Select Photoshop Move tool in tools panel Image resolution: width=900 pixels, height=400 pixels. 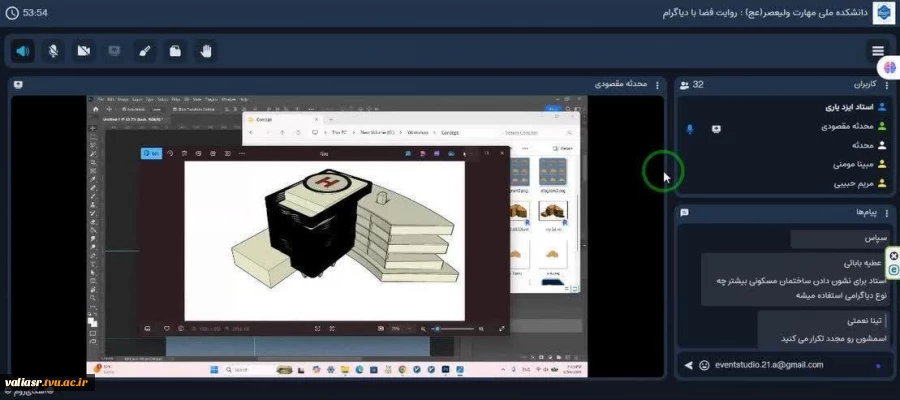[94, 128]
